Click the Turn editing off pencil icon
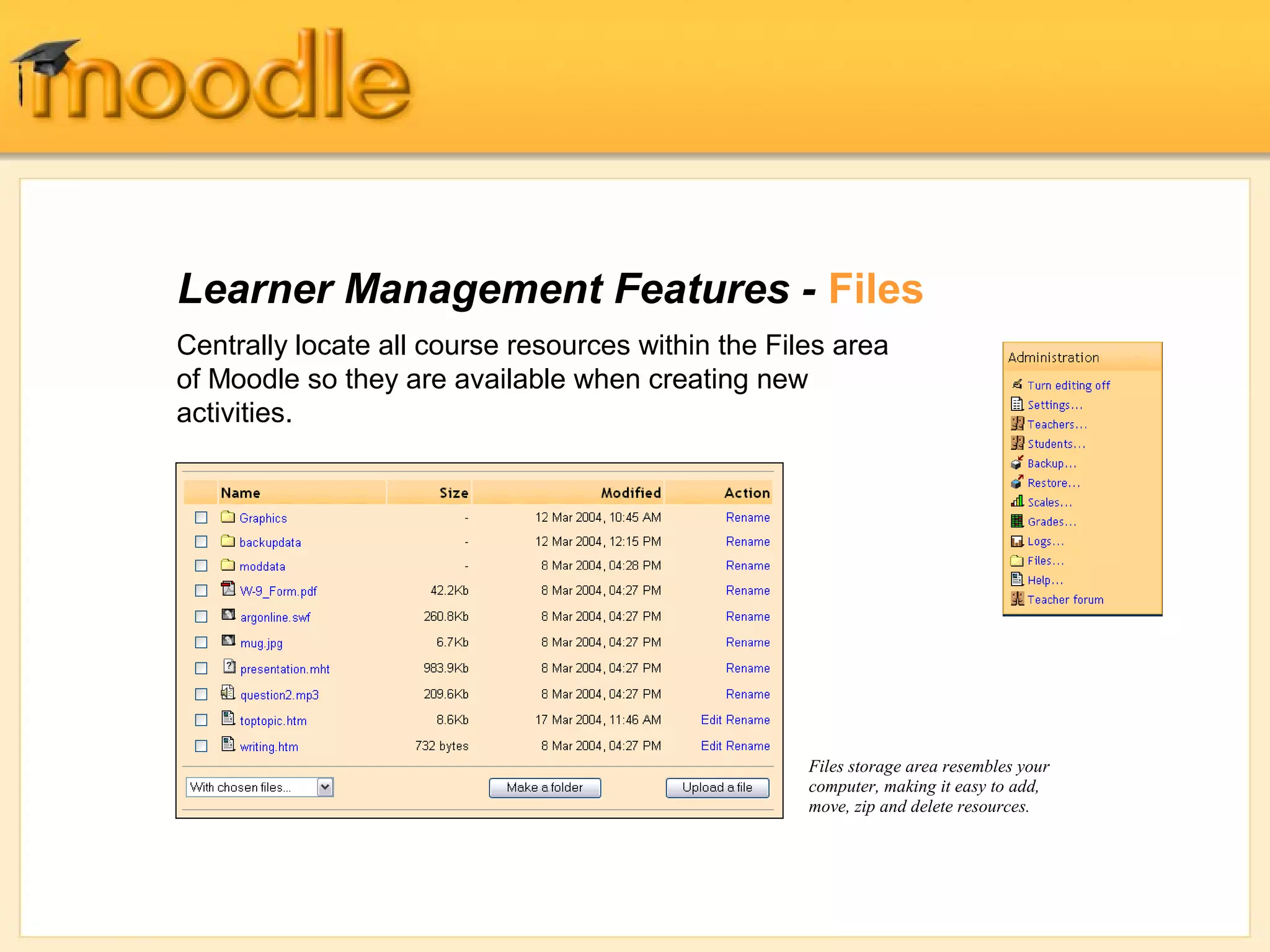This screenshot has width=1270, height=952. click(x=1017, y=384)
